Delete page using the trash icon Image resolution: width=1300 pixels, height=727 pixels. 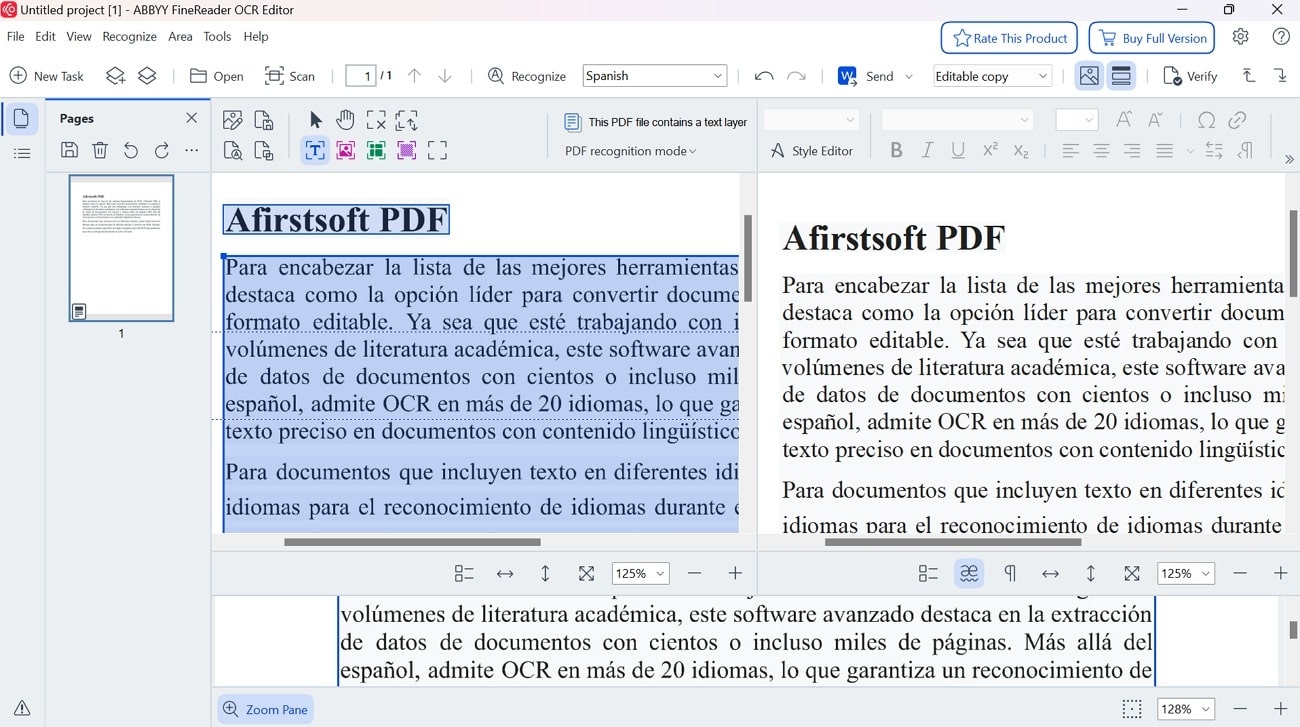tap(100, 151)
